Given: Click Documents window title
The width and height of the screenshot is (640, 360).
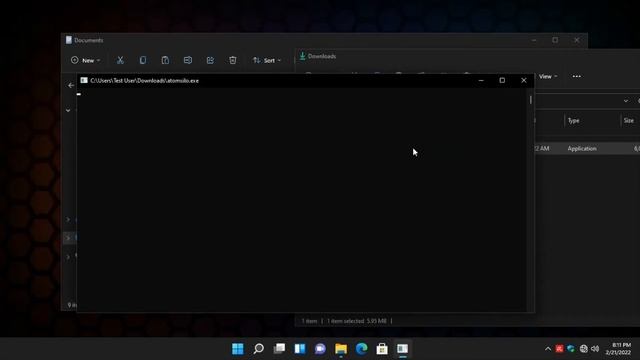Looking at the screenshot, I should click(89, 40).
